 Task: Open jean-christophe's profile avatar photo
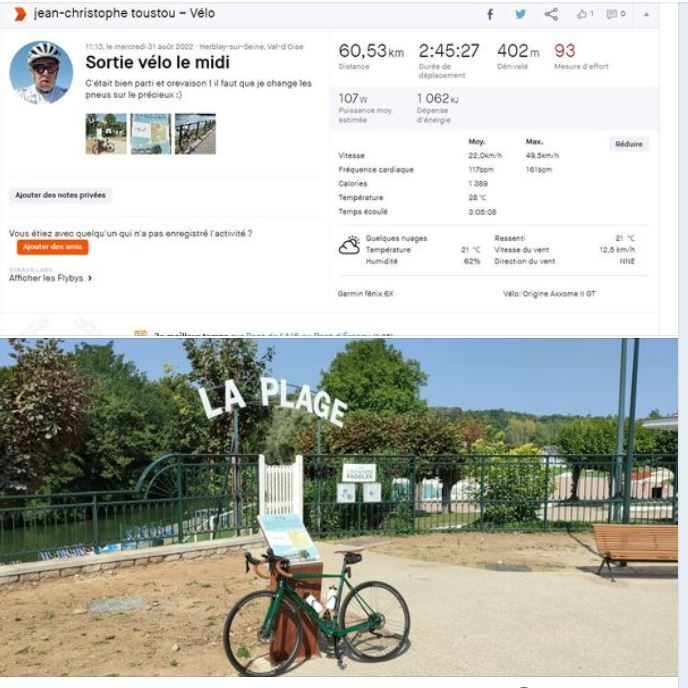coord(41,72)
